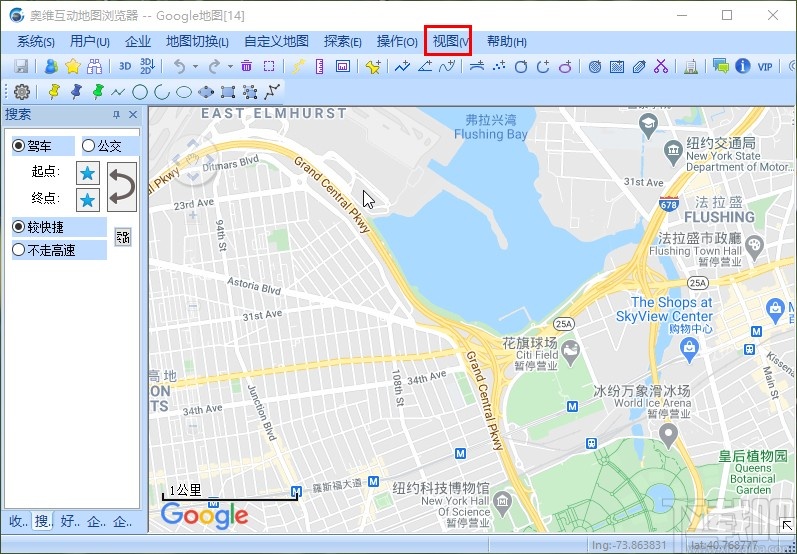
Task: Add a new pushpin marker
Action: (373, 66)
